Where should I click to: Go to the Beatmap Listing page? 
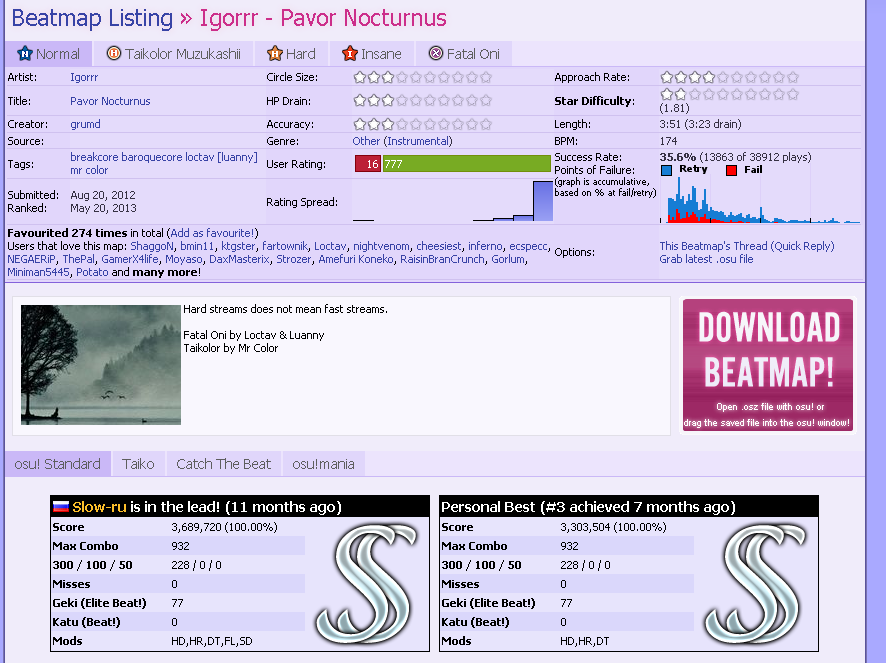tap(92, 18)
